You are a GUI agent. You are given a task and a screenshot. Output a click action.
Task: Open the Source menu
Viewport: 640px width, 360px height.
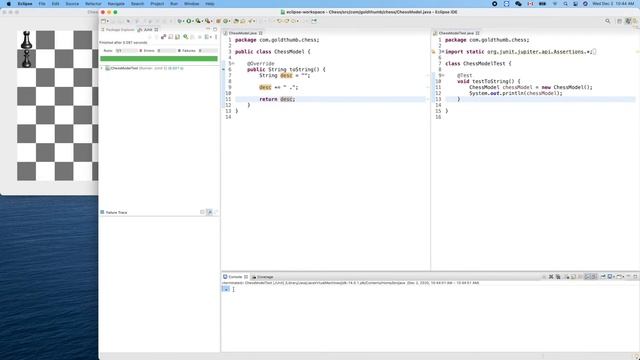[72, 4]
